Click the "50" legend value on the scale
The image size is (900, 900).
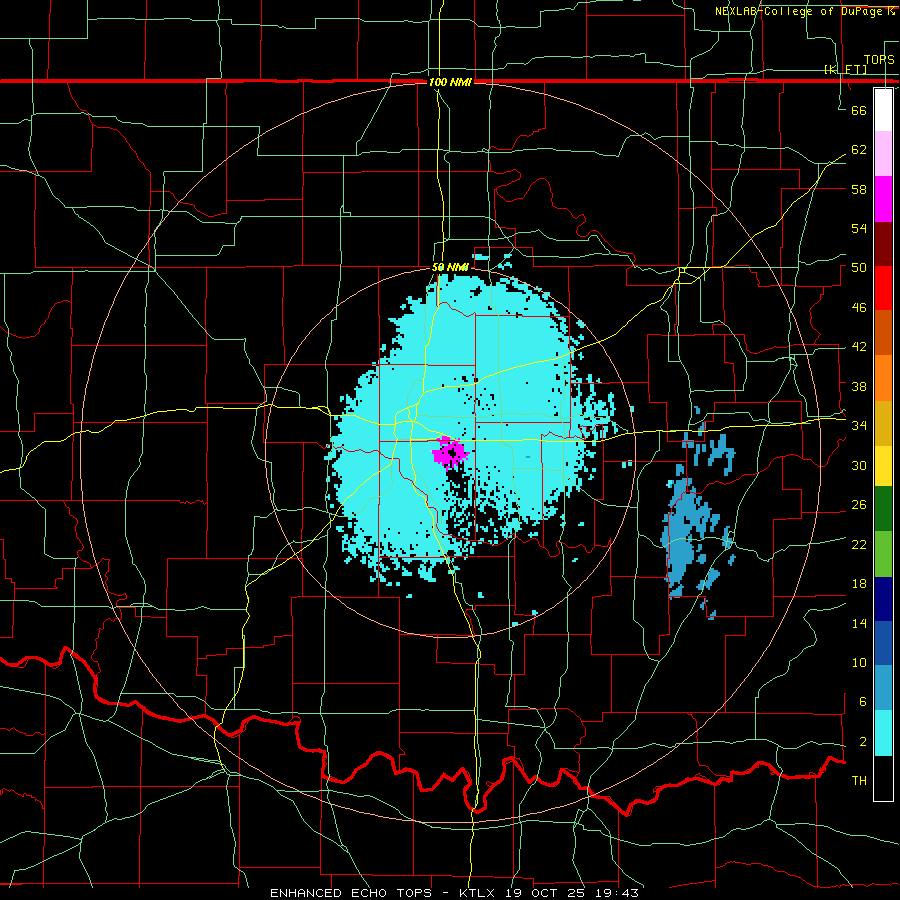[x=859, y=268]
